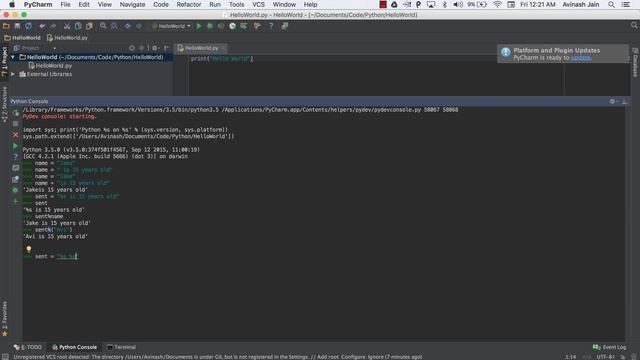Image resolution: width=640 pixels, height=360 pixels.
Task: Expand External Libraries tree node
Action: [13, 74]
